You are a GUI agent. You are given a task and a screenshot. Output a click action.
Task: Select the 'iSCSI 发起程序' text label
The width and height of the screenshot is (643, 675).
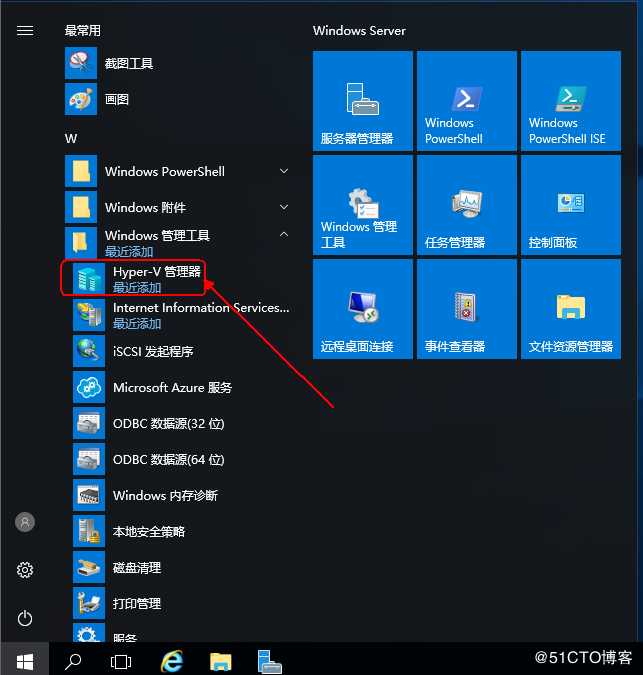(153, 351)
